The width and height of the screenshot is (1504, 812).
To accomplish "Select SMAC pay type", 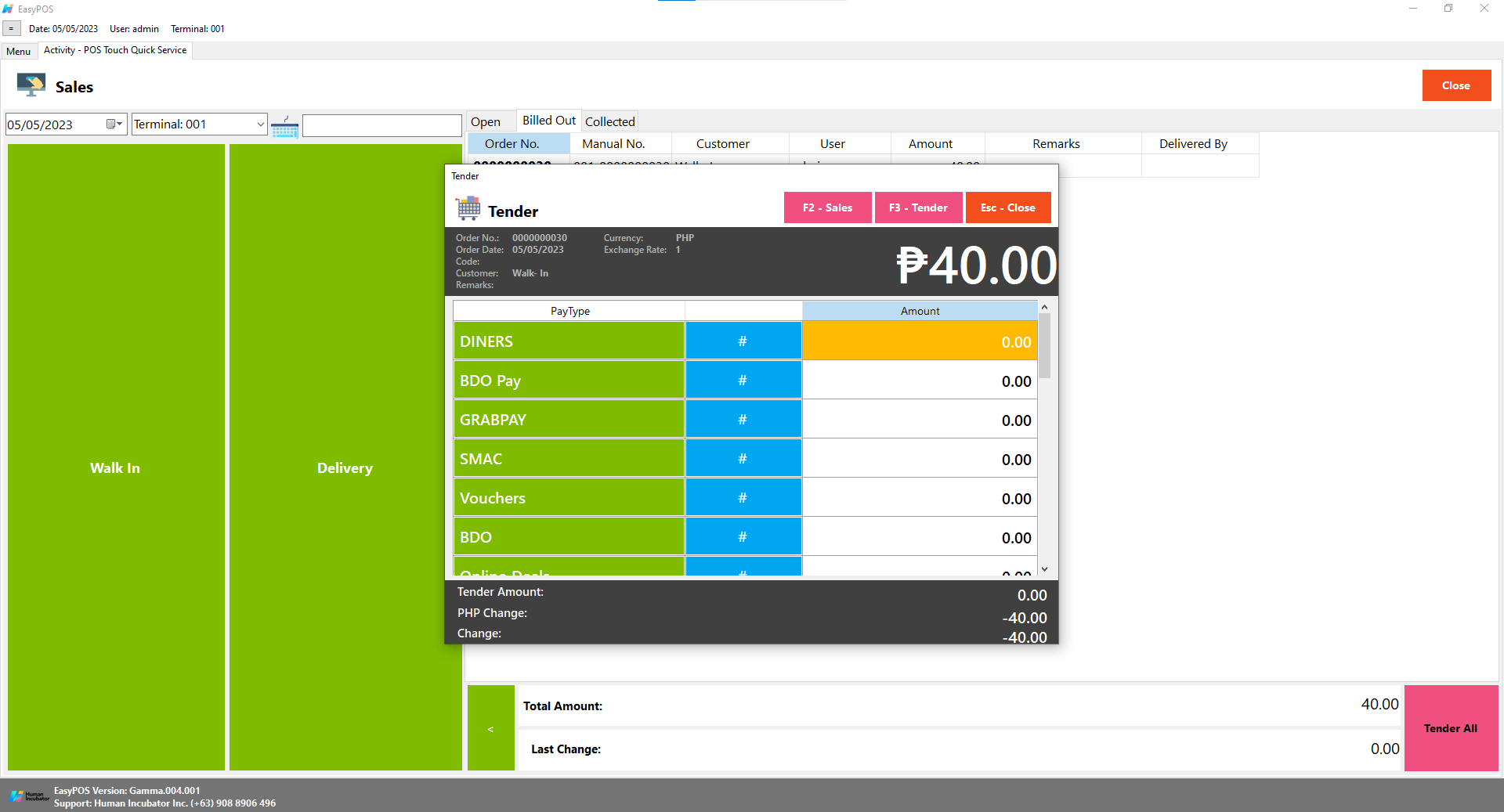I will 569,459.
